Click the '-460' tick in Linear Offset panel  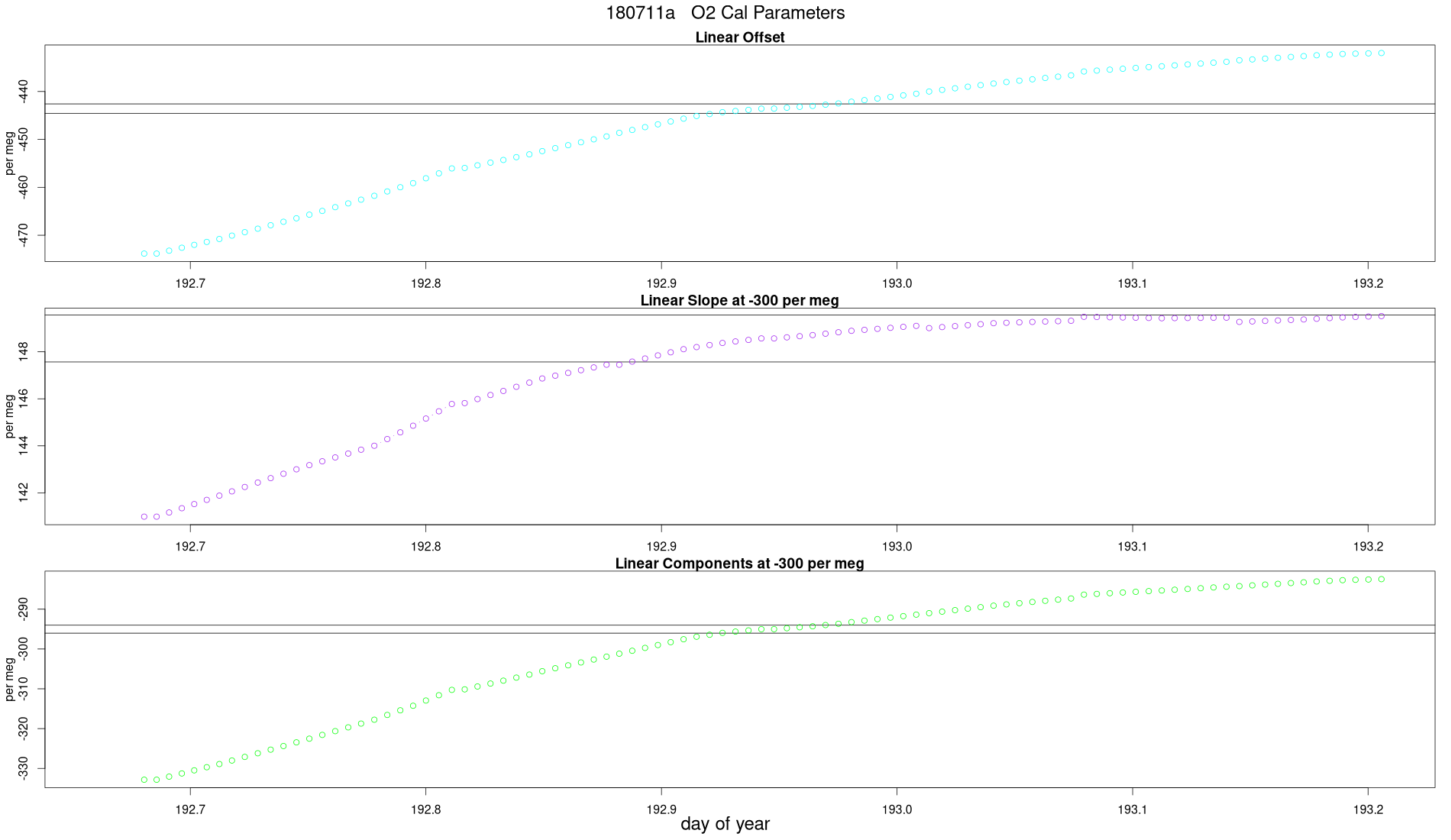click(x=23, y=187)
